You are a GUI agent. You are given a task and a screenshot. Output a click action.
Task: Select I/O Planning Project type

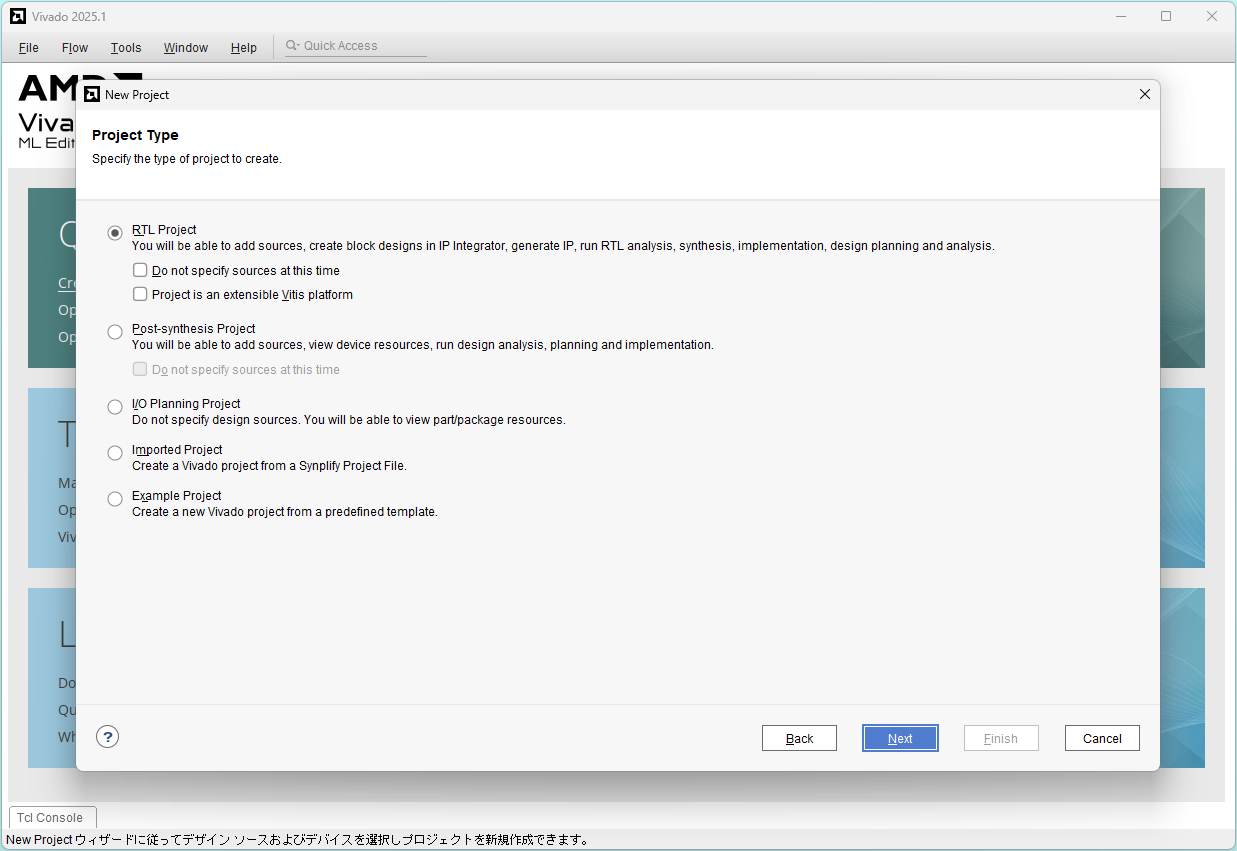(x=115, y=407)
